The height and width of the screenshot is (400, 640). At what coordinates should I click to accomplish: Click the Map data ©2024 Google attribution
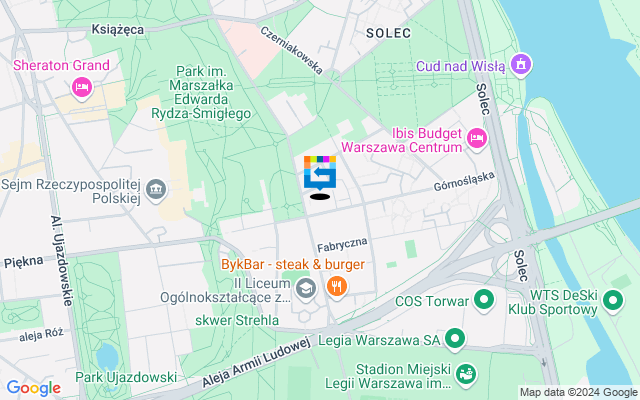[x=578, y=393]
